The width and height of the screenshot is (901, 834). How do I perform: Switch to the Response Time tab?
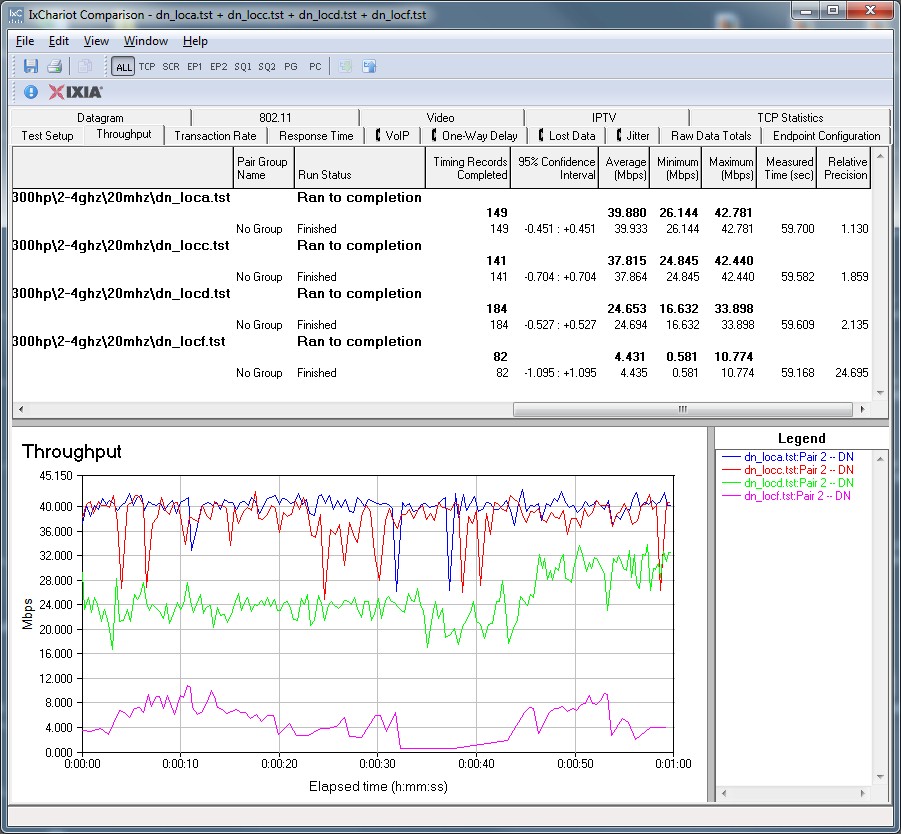(316, 136)
